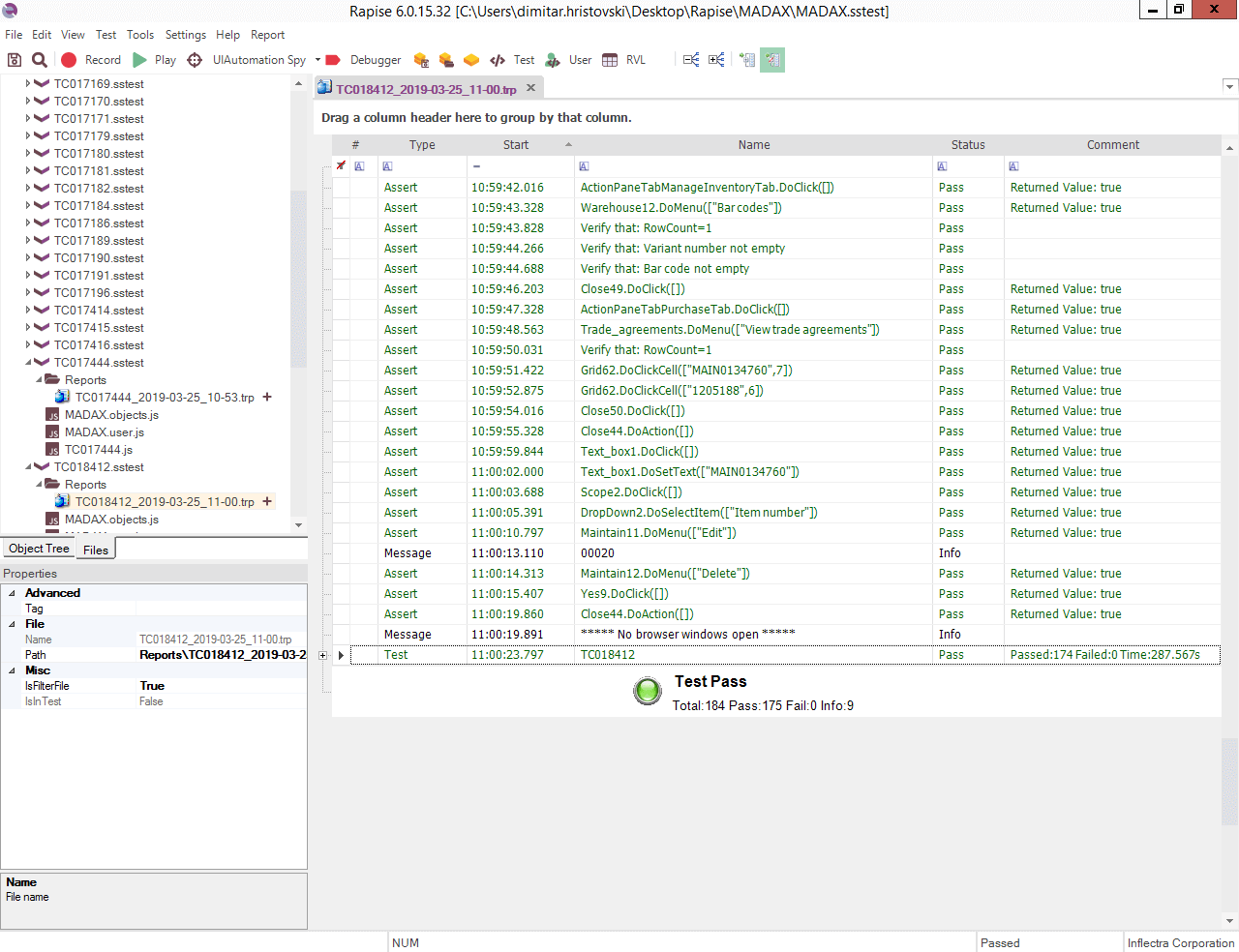Select the message row '***** No browser windows open *****'
The height and width of the screenshot is (952, 1239).
pos(775,635)
